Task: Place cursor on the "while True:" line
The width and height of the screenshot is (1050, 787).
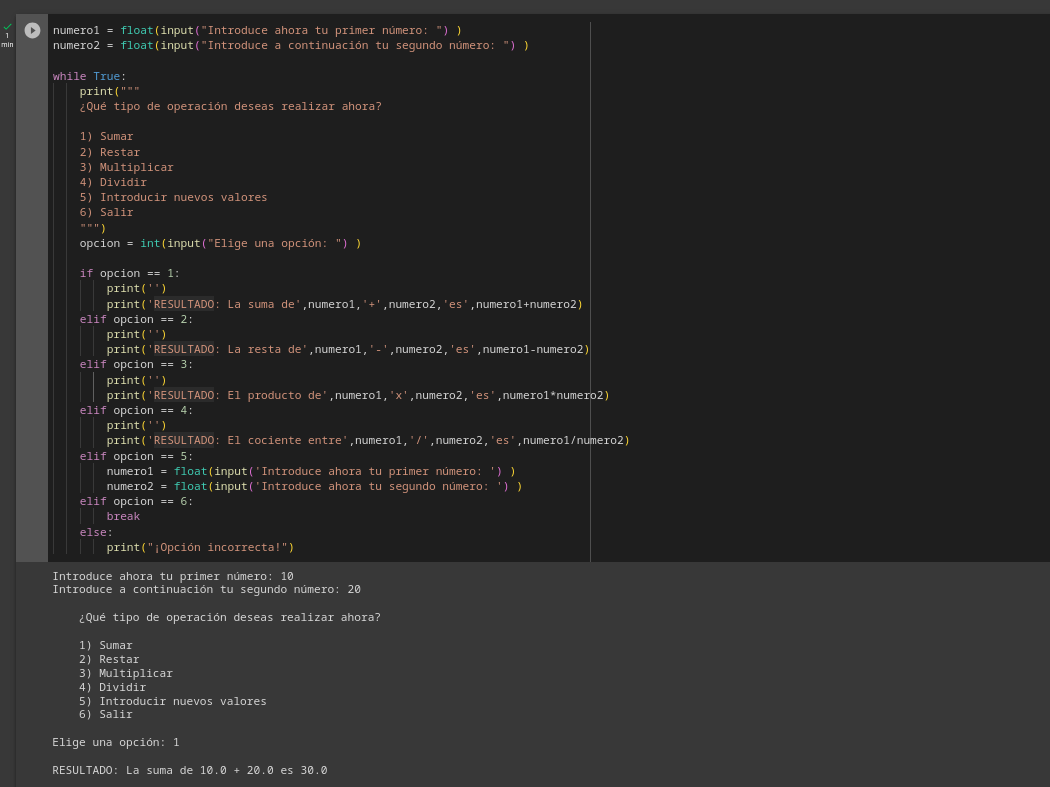Action: 90,75
